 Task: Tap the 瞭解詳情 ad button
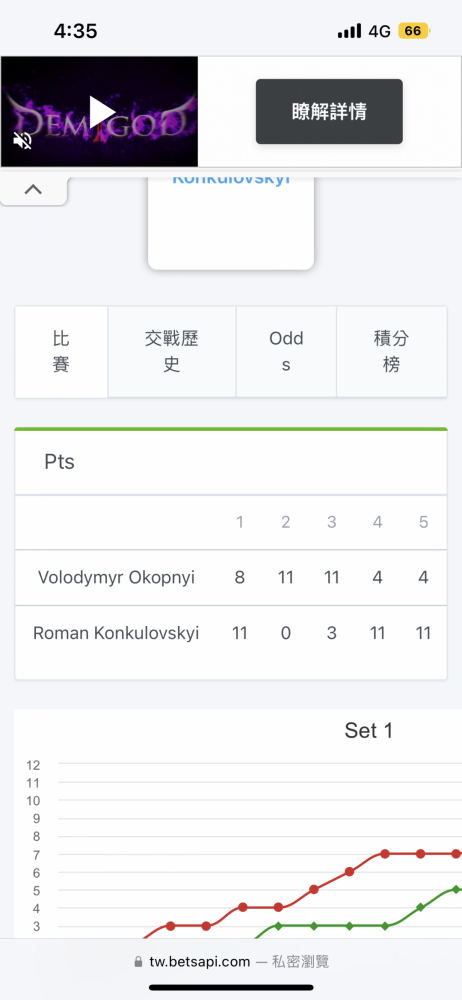329,112
